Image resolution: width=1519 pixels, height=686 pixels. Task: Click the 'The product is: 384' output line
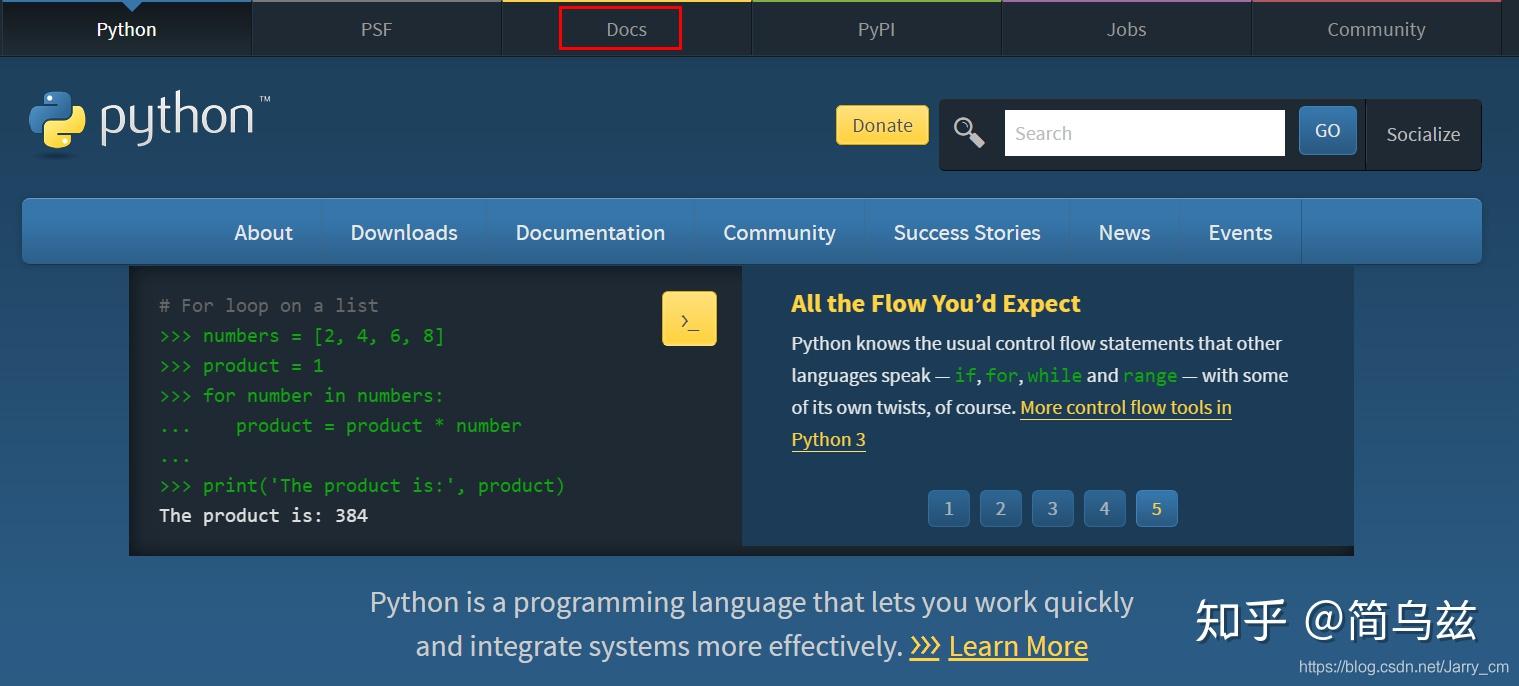pyautogui.click(x=263, y=516)
